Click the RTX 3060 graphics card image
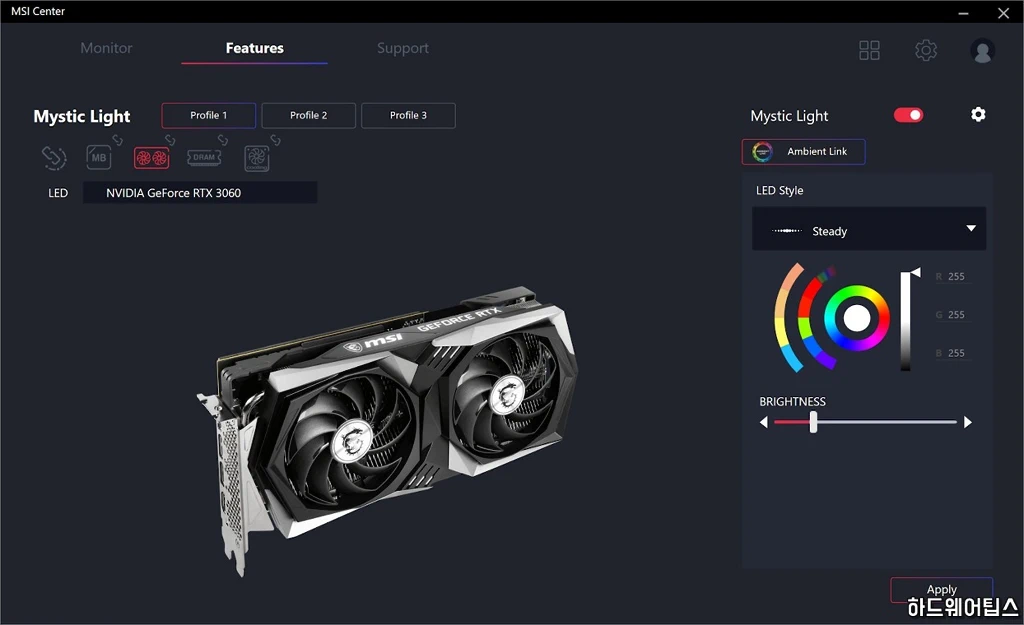 point(387,430)
